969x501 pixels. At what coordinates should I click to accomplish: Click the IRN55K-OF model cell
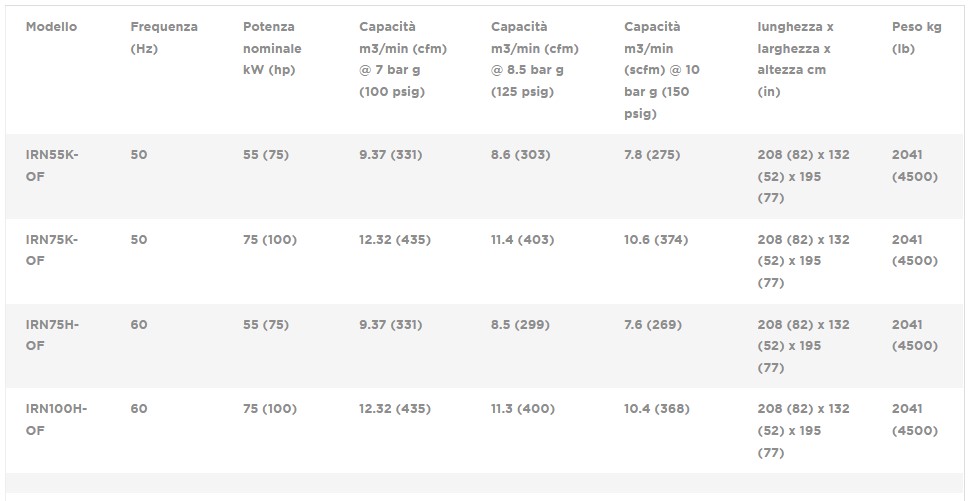52,165
